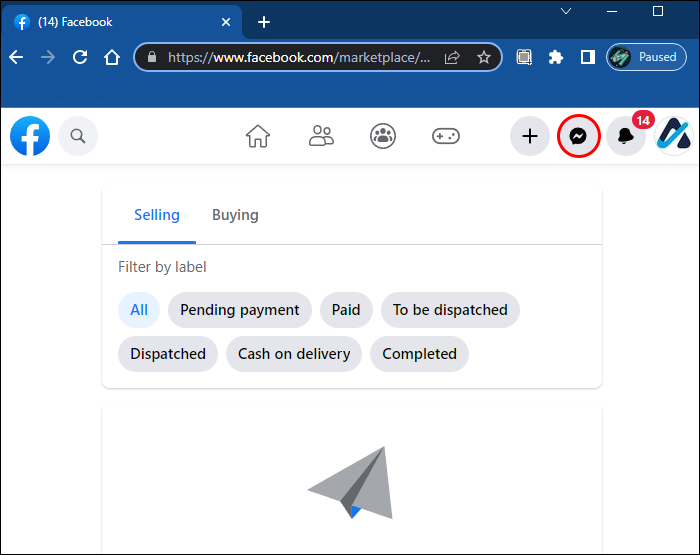The height and width of the screenshot is (555, 700).
Task: Open the Friends icon
Action: [x=321, y=136]
